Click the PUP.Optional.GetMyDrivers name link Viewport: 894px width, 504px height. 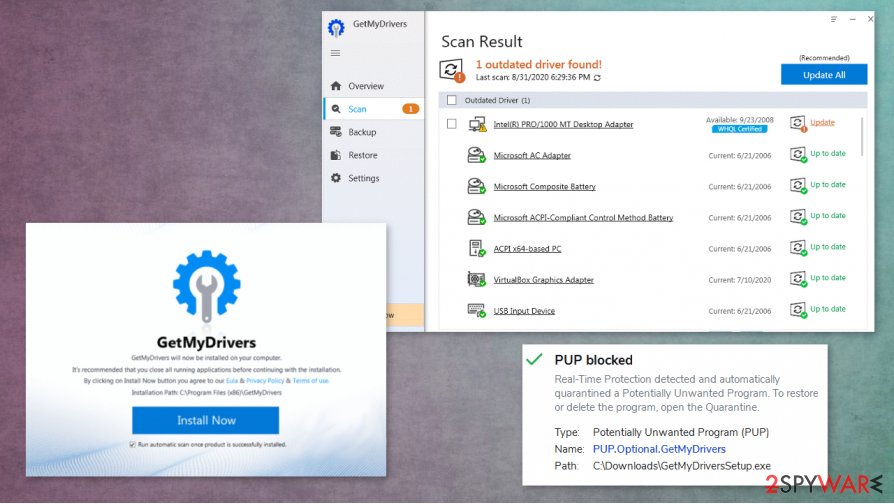click(659, 449)
